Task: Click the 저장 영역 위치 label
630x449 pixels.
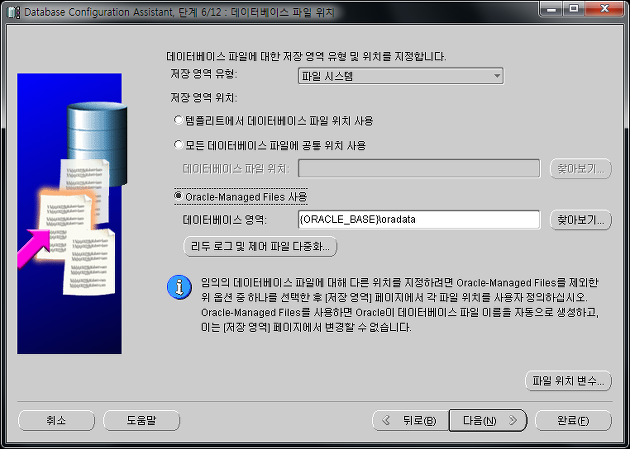Action: tap(204, 98)
